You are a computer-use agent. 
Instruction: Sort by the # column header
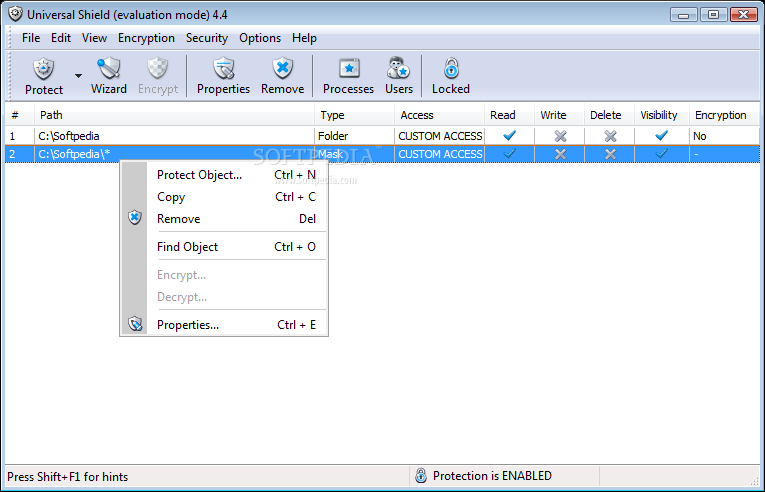(x=20, y=115)
